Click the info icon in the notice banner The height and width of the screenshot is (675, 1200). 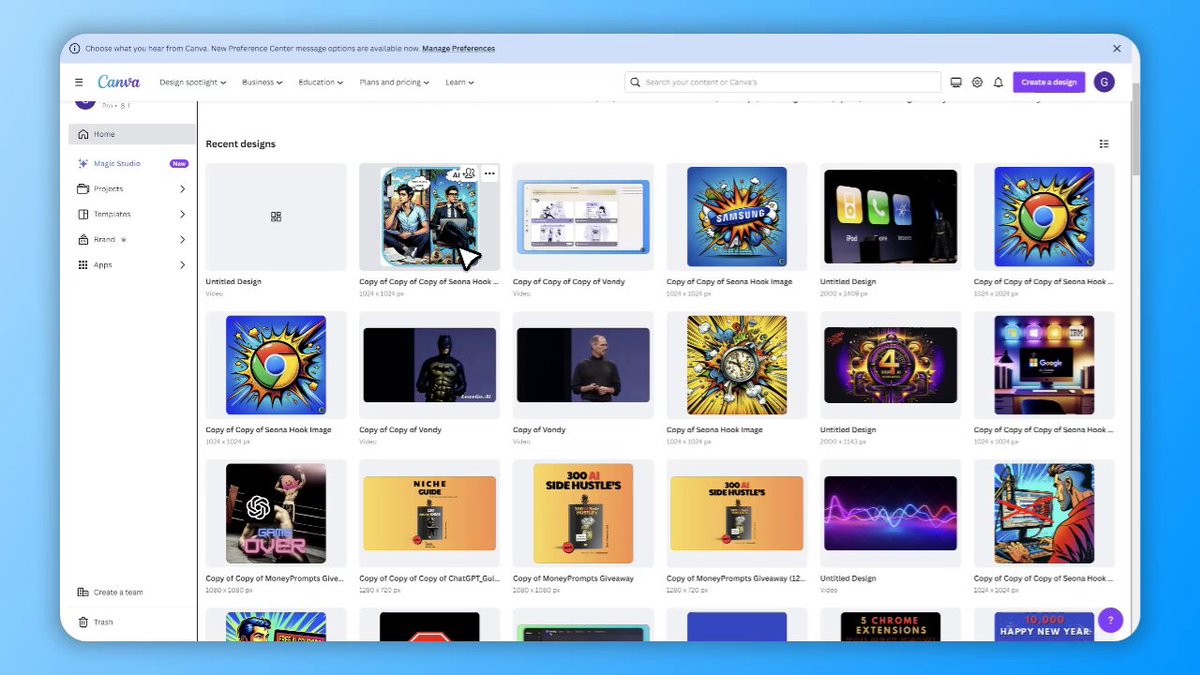[75, 48]
